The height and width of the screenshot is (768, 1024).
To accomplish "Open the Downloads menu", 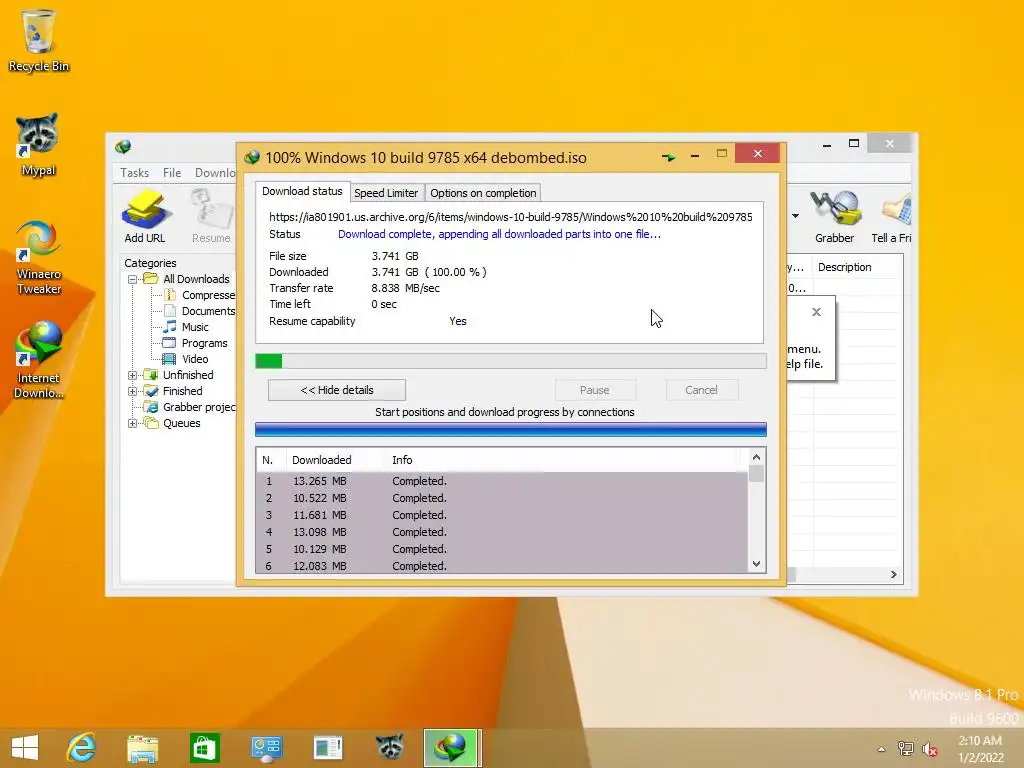I will [x=215, y=172].
